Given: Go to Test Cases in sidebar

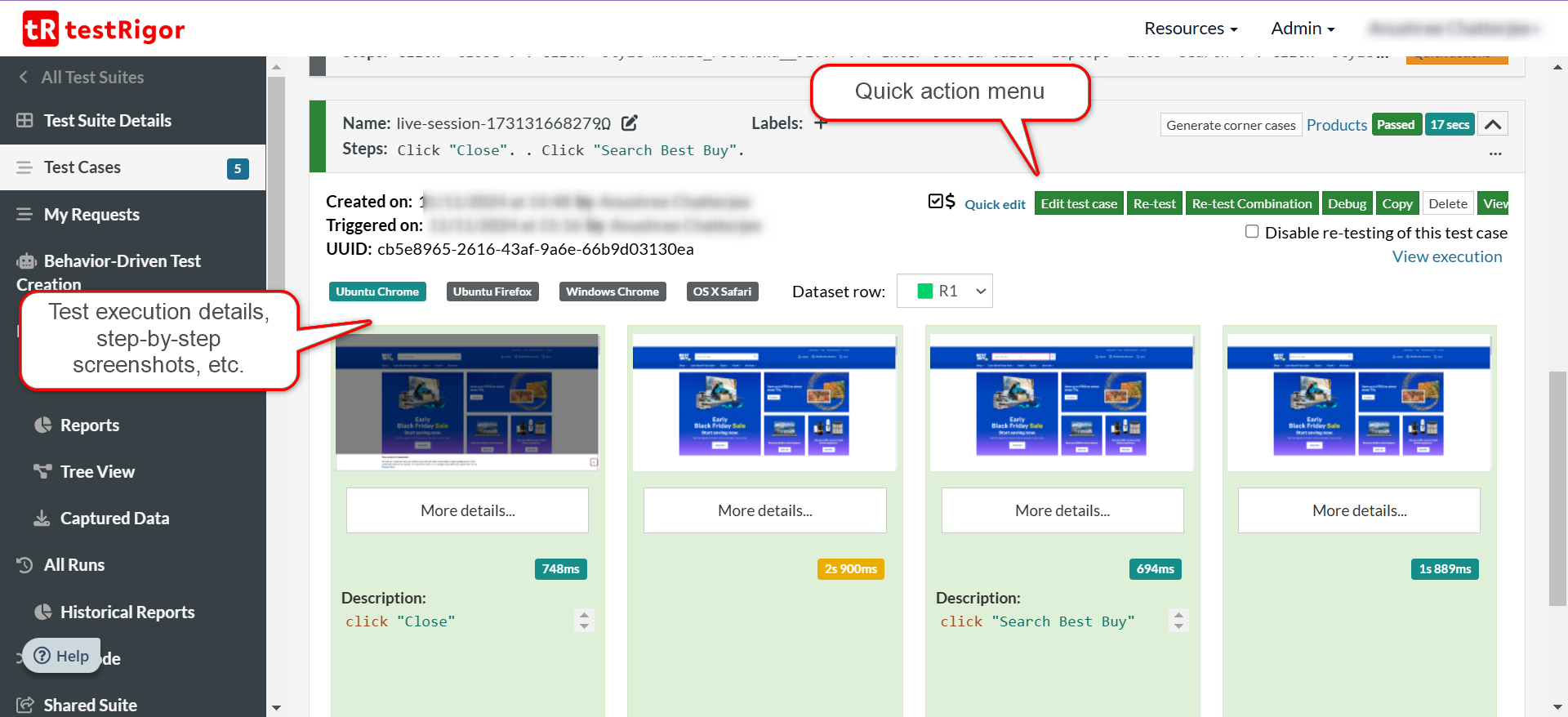Looking at the screenshot, I should [x=82, y=167].
